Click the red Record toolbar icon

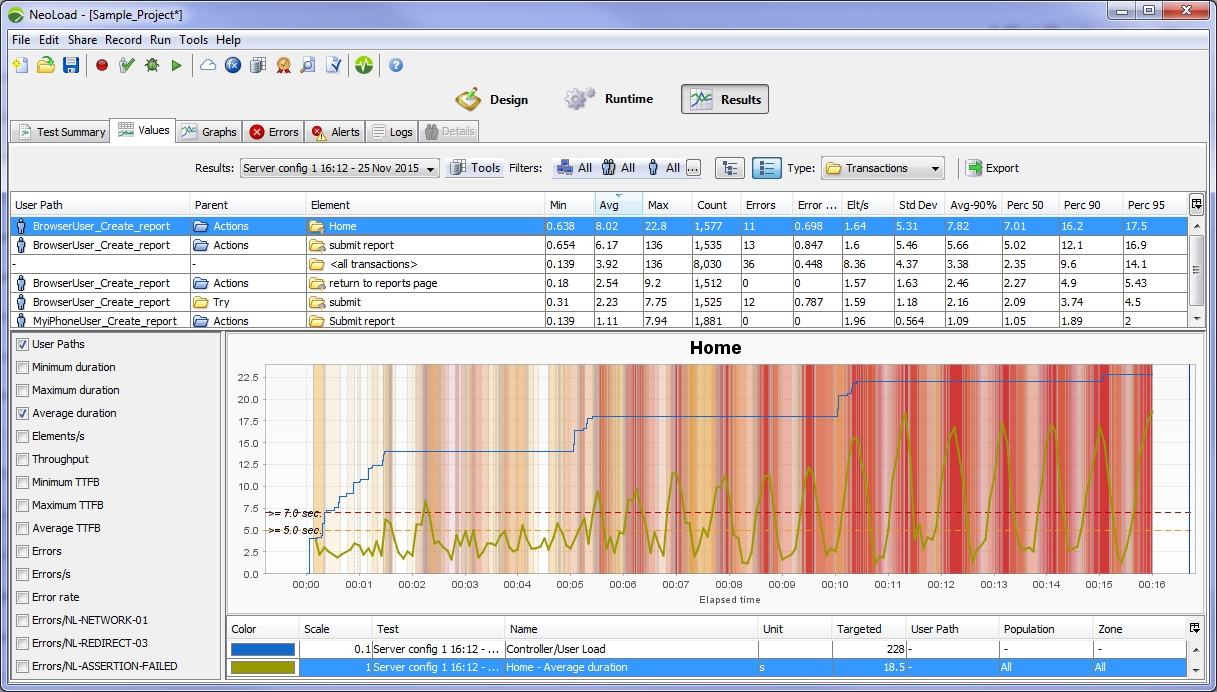pyautogui.click(x=102, y=65)
